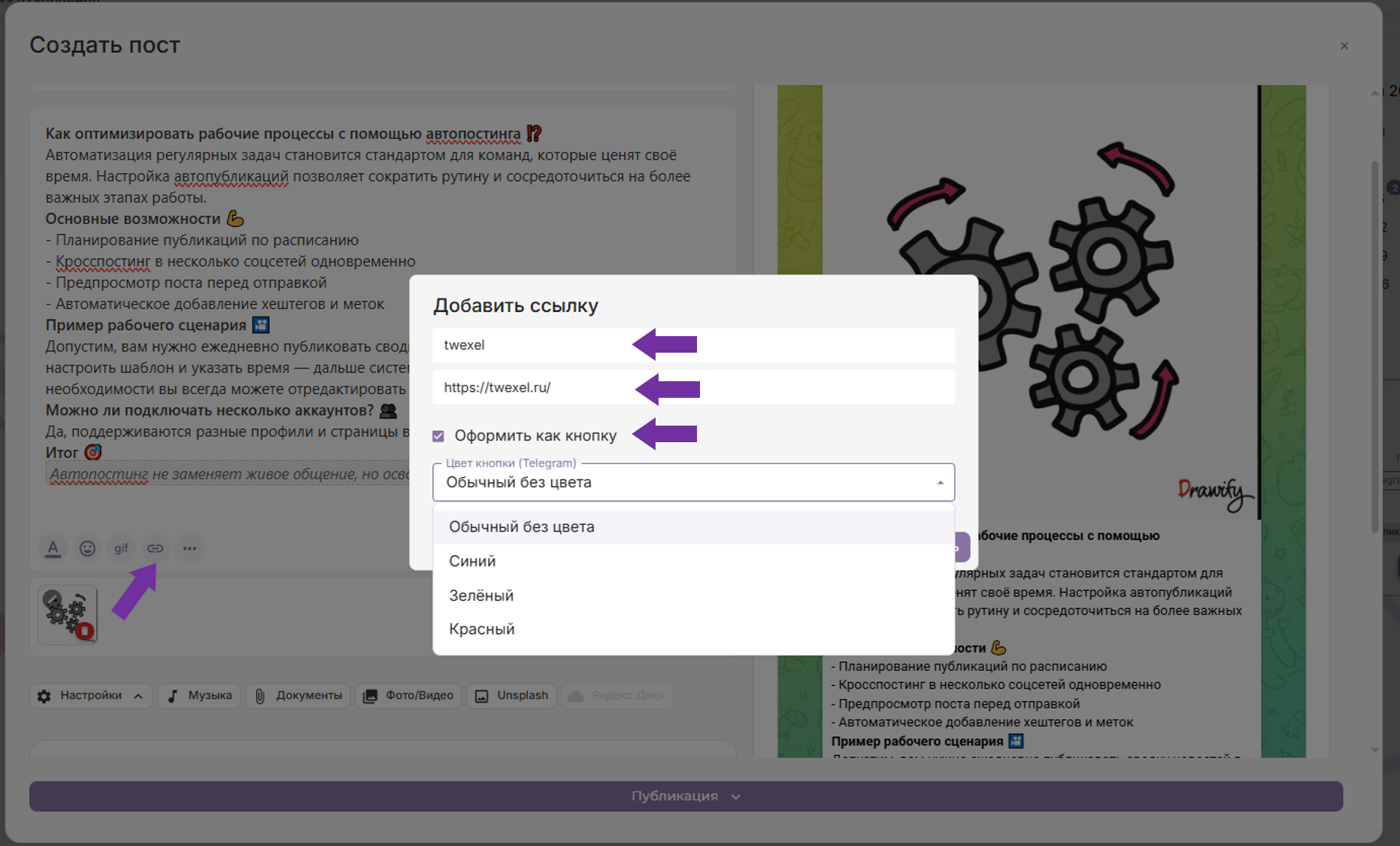Click the insert link chain icon
This screenshot has width=1400, height=846.
[155, 548]
